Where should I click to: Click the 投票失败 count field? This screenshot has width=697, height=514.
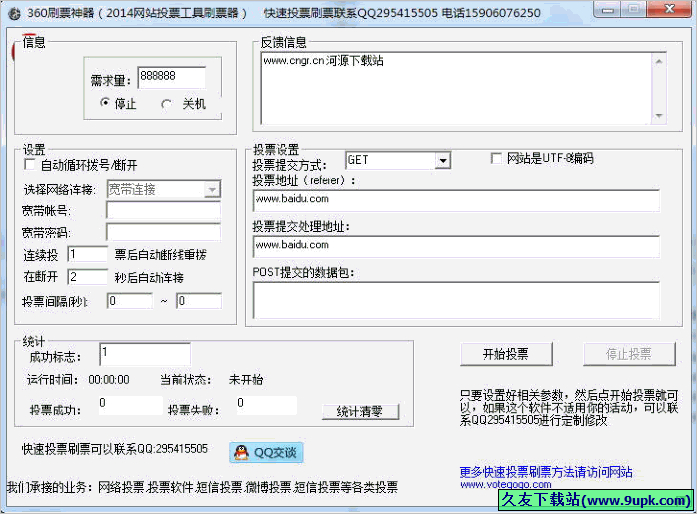(267, 405)
